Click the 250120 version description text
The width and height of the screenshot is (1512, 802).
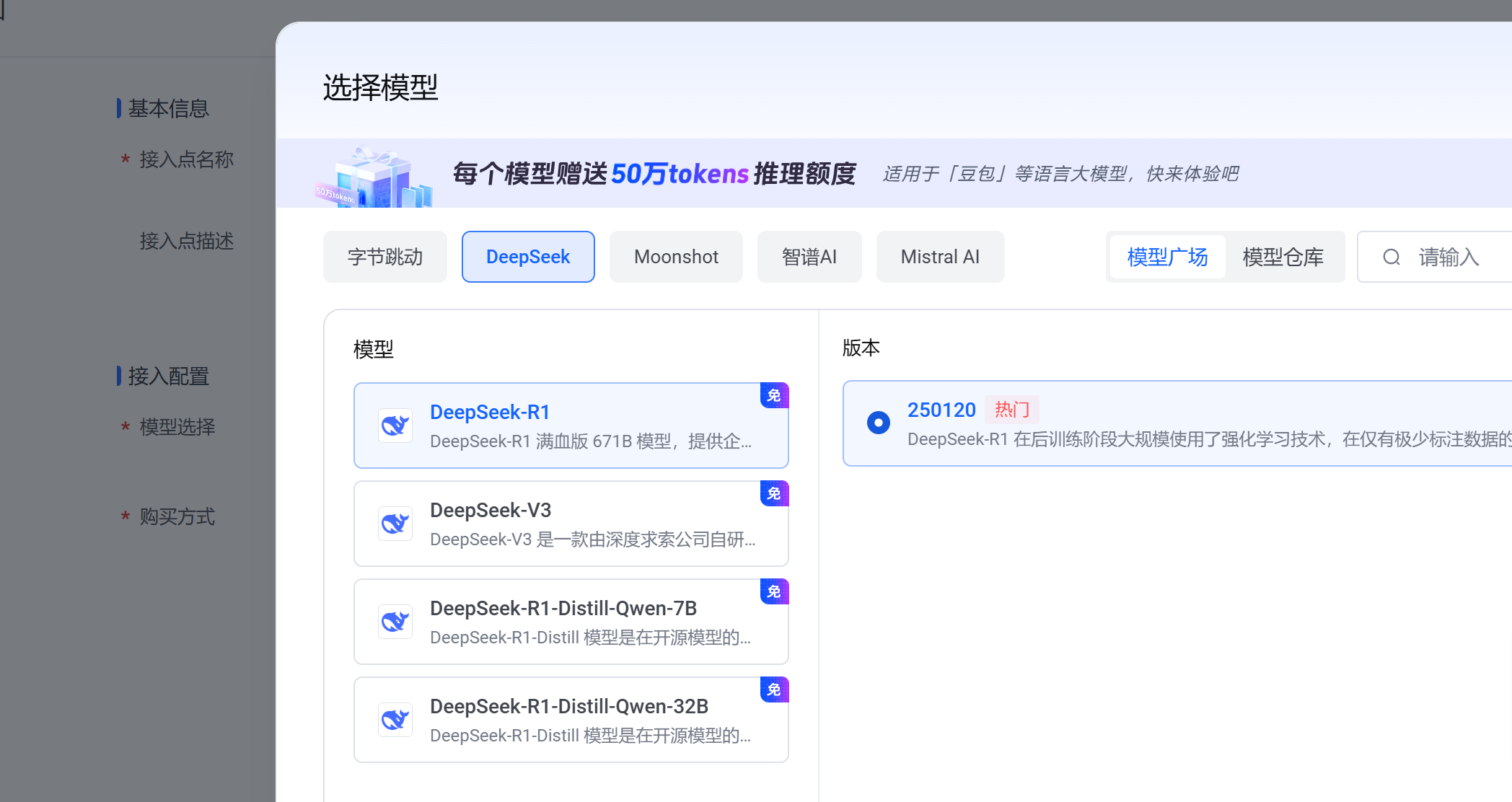[x=1210, y=439]
